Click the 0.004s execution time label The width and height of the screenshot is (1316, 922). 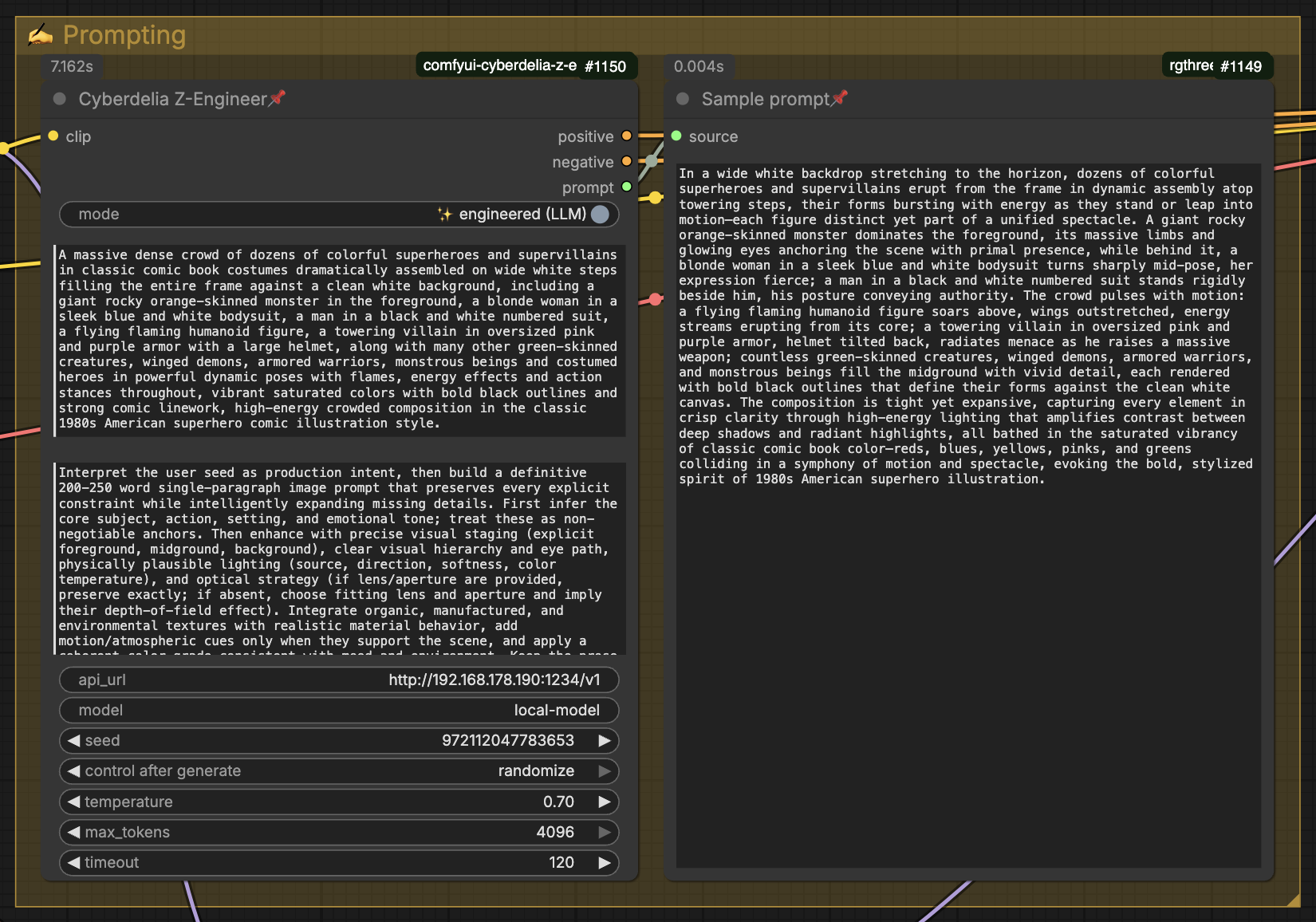pyautogui.click(x=699, y=66)
